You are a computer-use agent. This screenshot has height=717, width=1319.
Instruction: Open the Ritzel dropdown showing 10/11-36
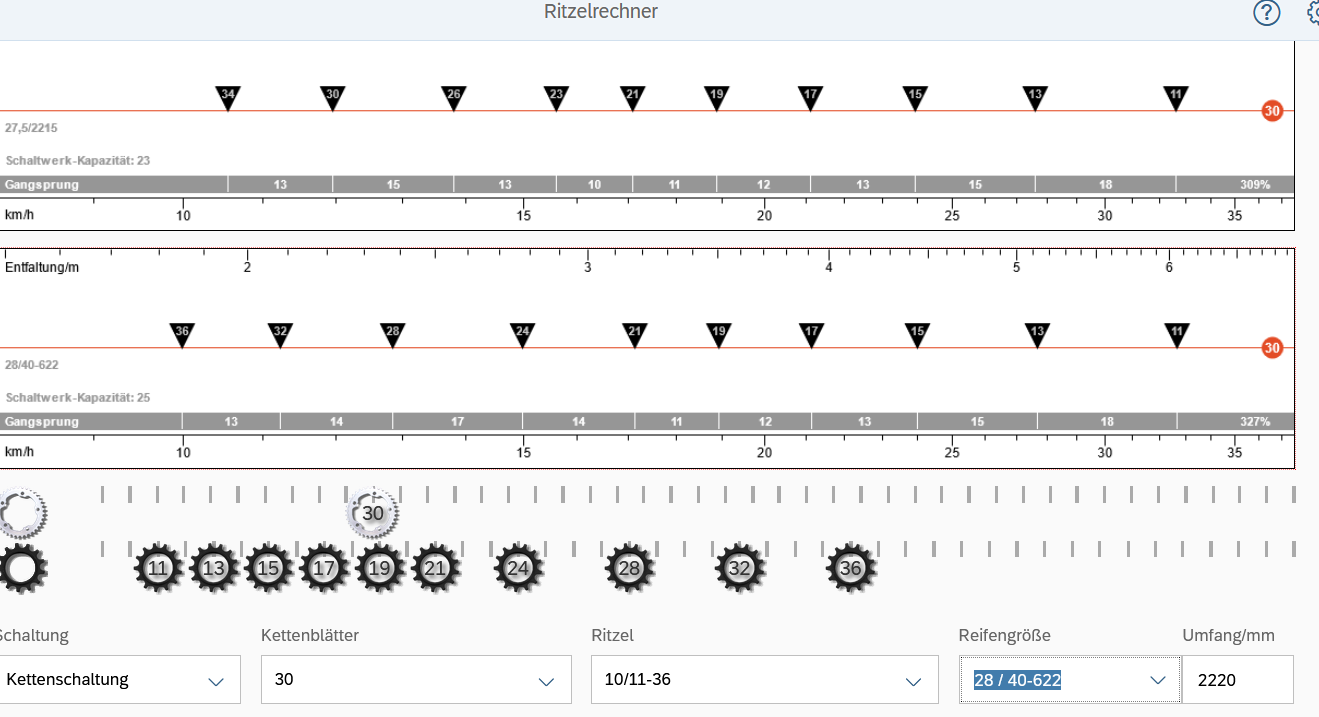pos(913,680)
